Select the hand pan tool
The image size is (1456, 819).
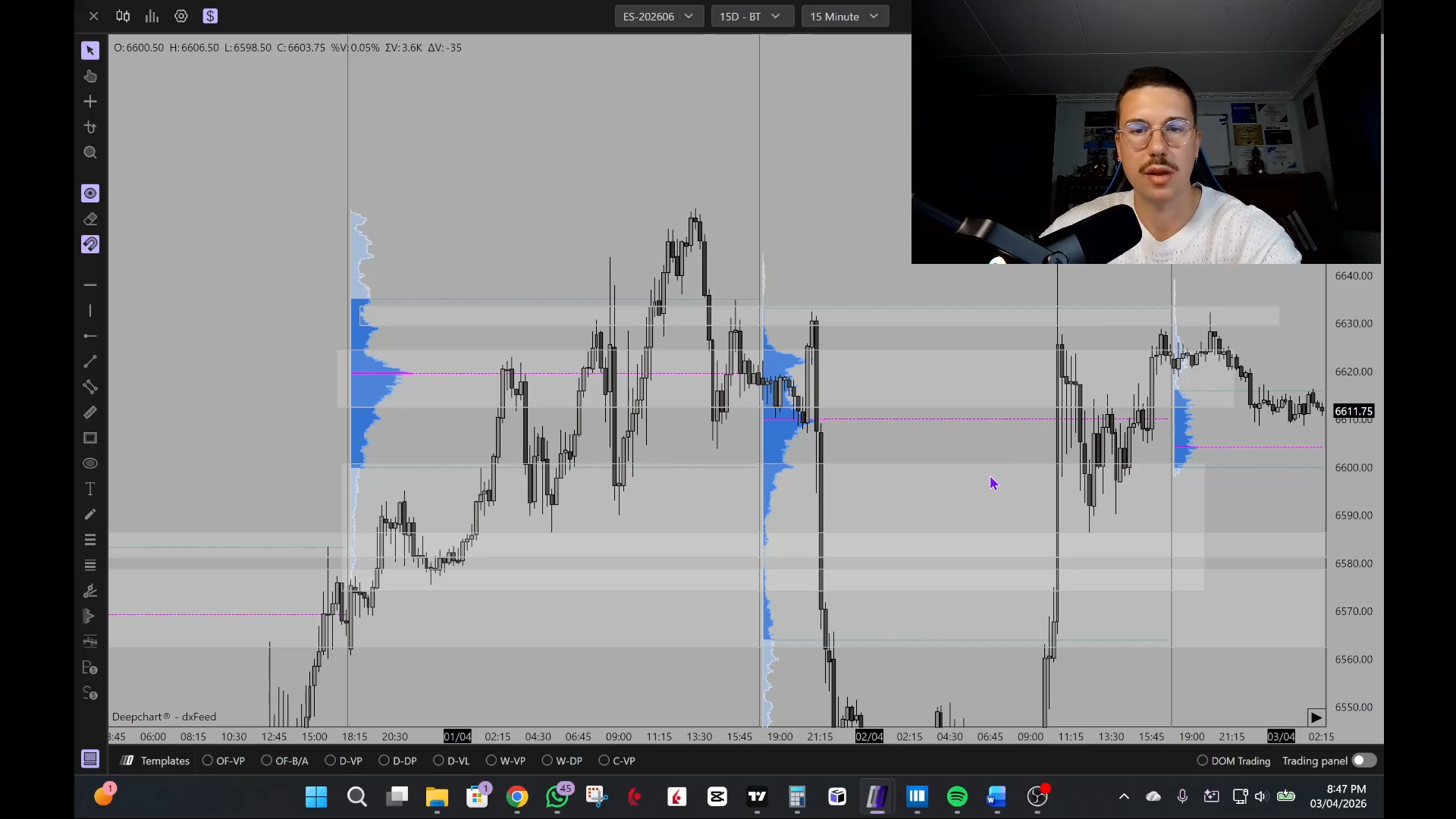tap(90, 76)
